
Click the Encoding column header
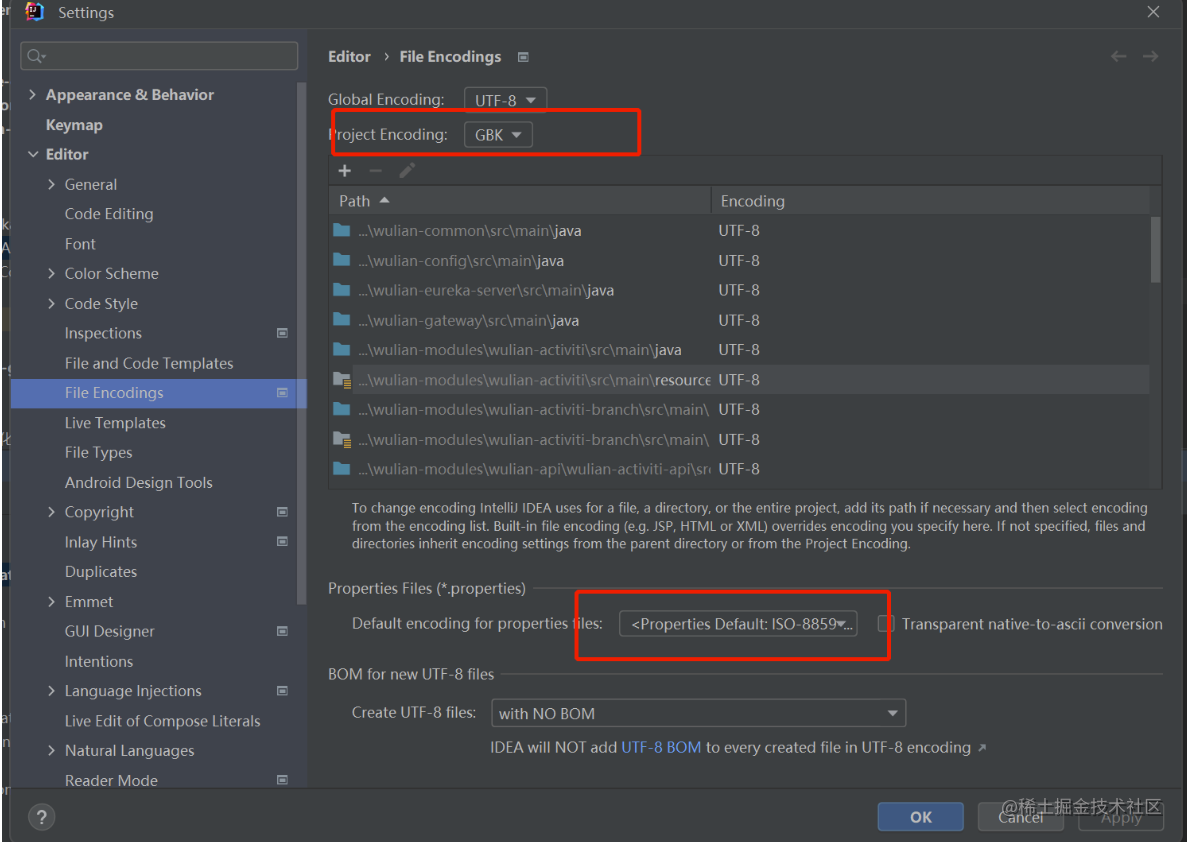click(930, 201)
